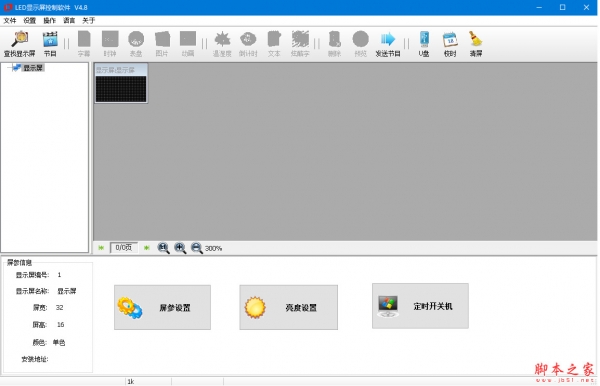This screenshot has width=600, height=386.
Task: Click the 颜色 value 单色
Action: tap(59, 342)
